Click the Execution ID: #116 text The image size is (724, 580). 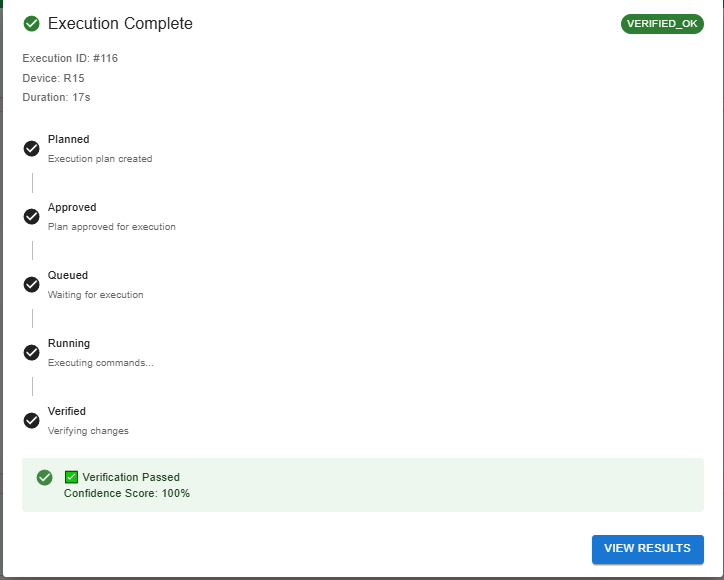click(70, 58)
